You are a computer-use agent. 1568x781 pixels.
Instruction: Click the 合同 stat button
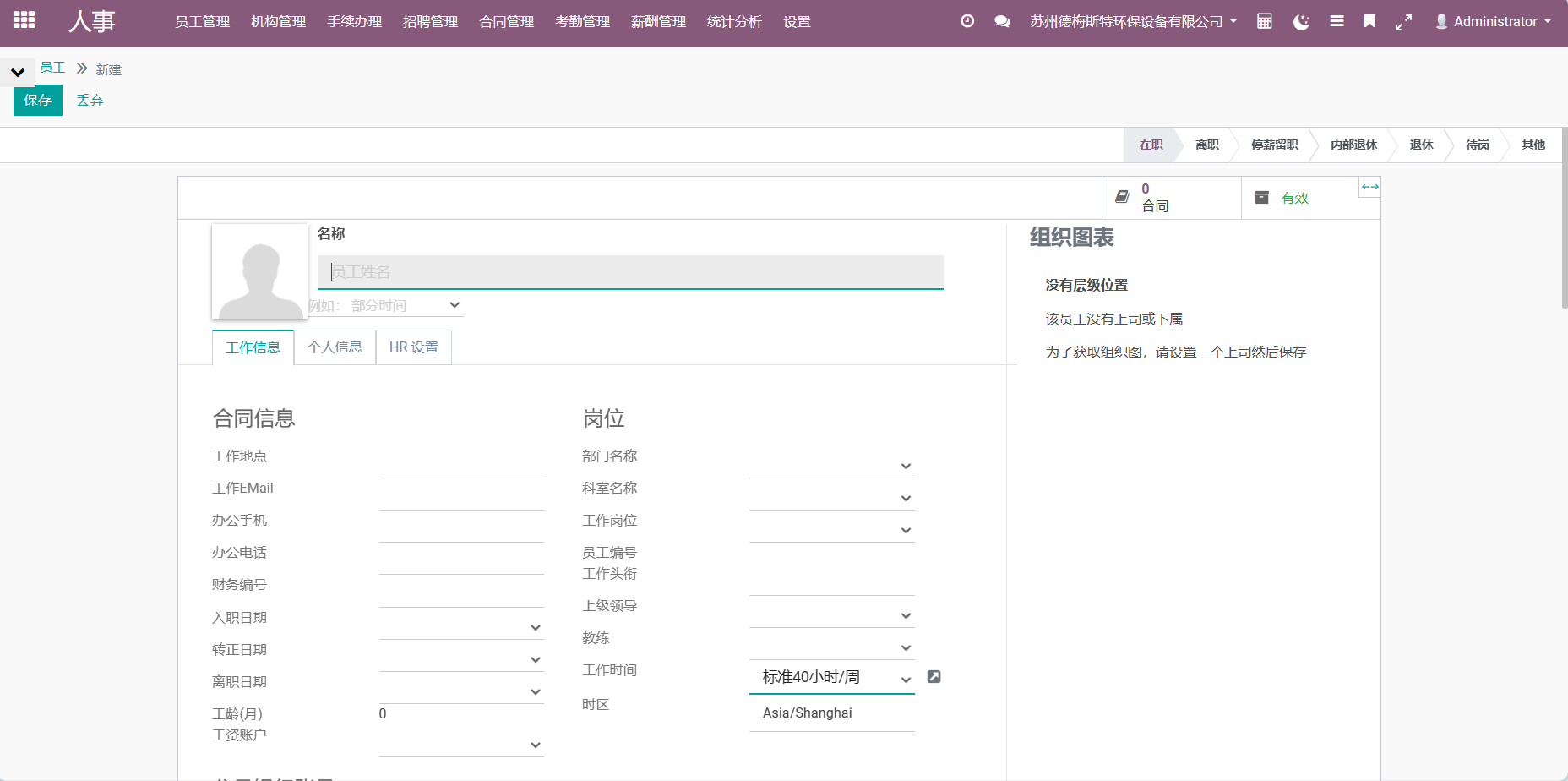pos(1171,198)
